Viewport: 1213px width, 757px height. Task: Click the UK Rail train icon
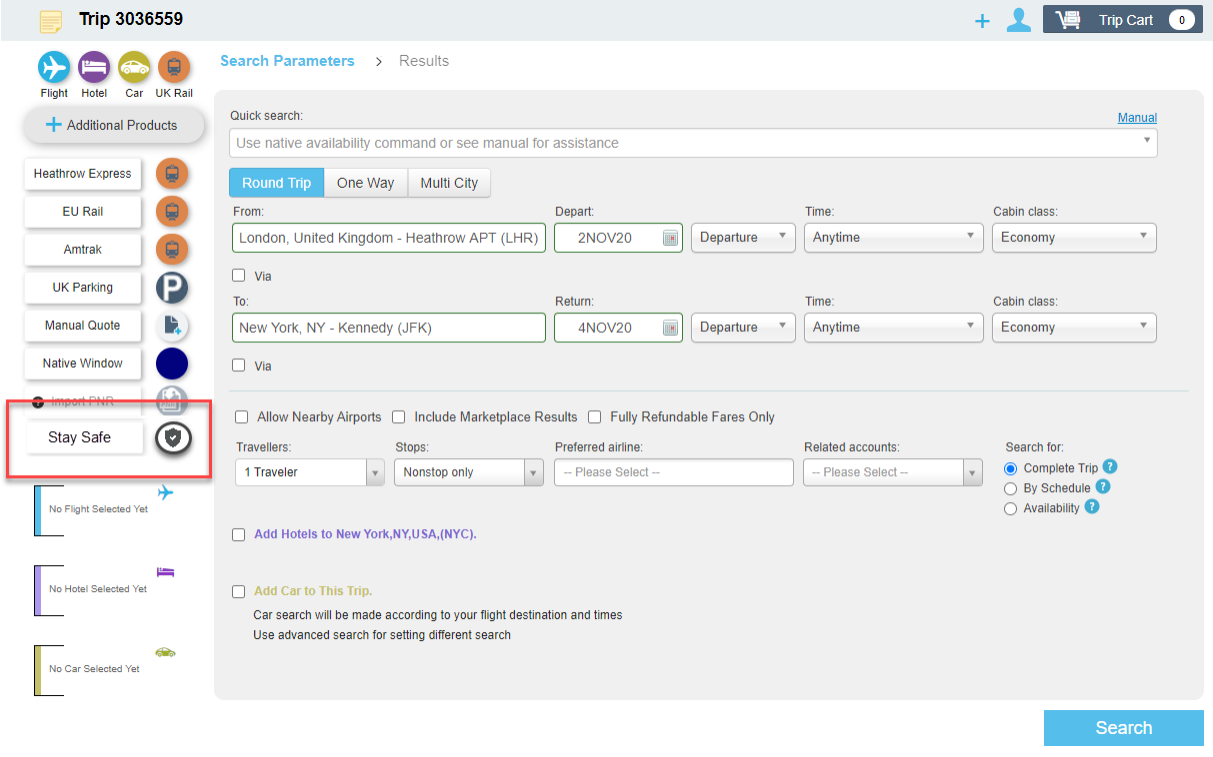(174, 67)
